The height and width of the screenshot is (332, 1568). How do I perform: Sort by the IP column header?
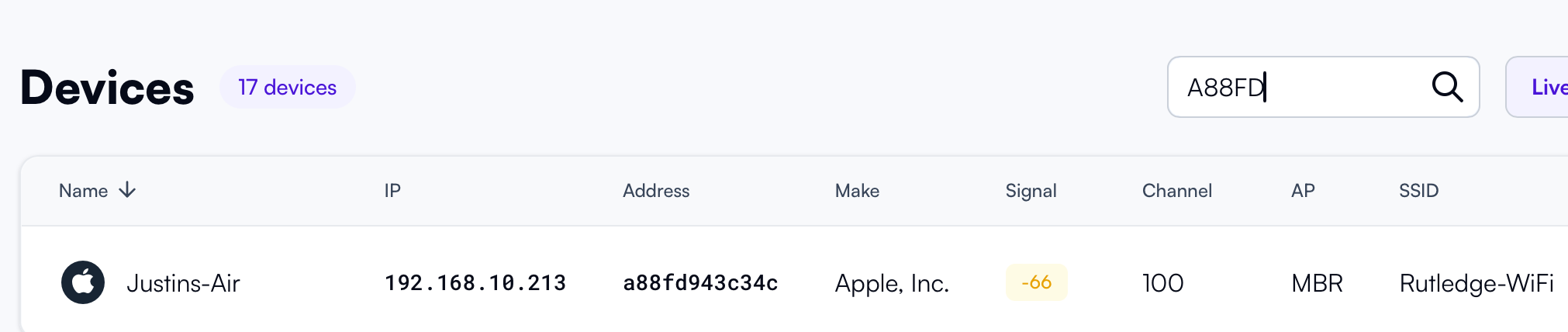coord(392,191)
